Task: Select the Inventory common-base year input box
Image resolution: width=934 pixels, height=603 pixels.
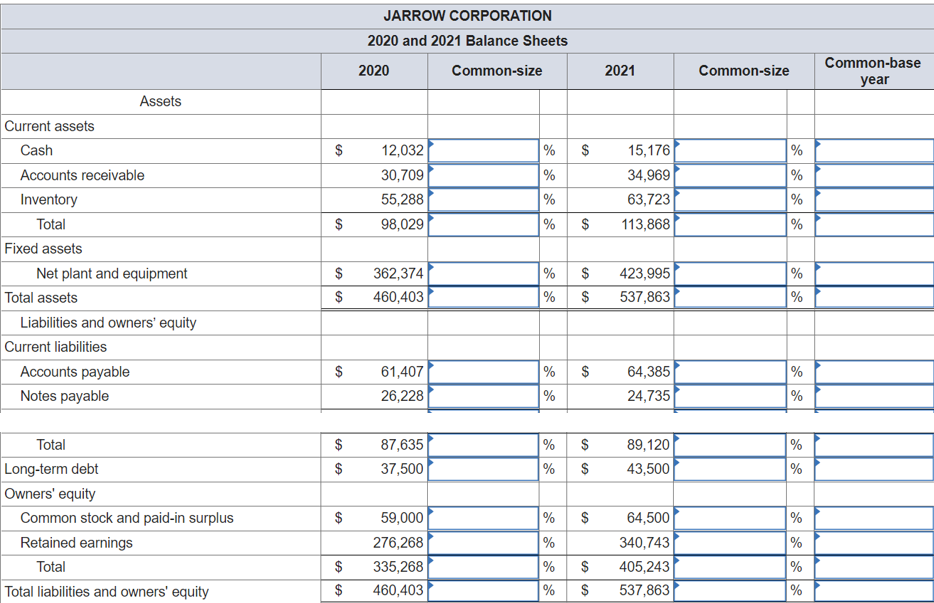Action: click(x=873, y=199)
